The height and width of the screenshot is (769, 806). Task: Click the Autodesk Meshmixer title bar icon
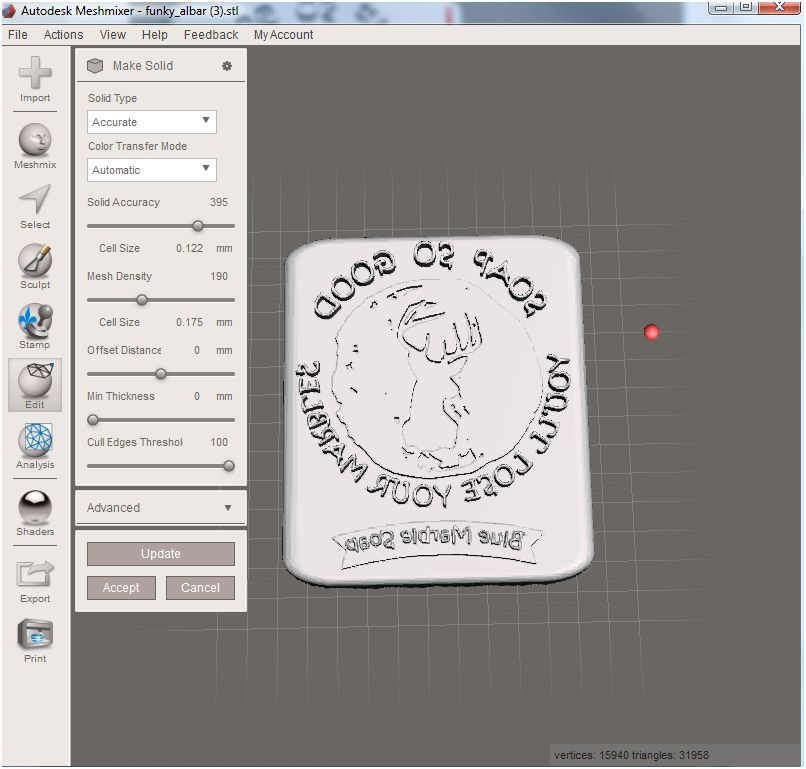coord(9,10)
